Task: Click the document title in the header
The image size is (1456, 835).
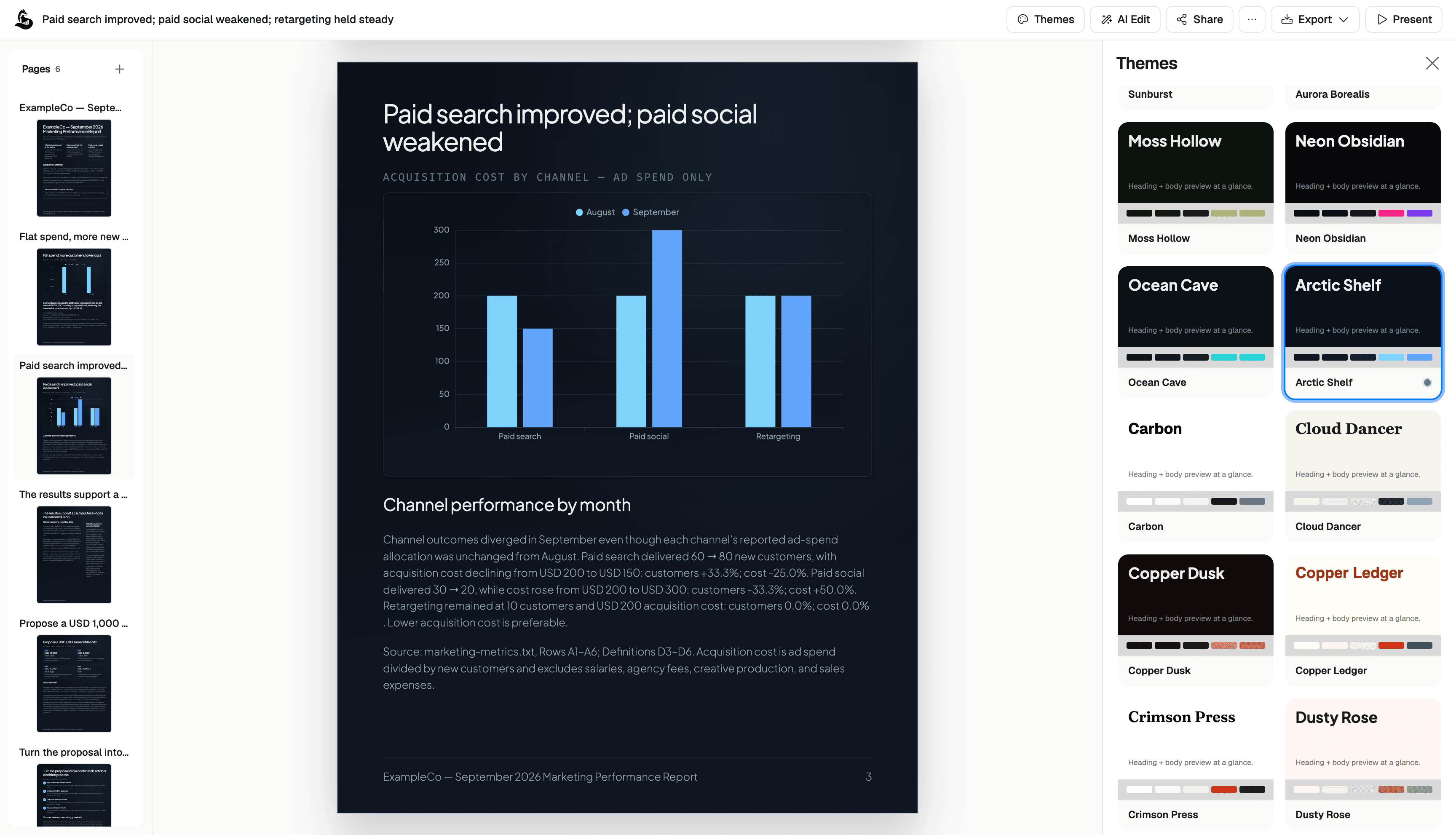Action: pos(218,19)
